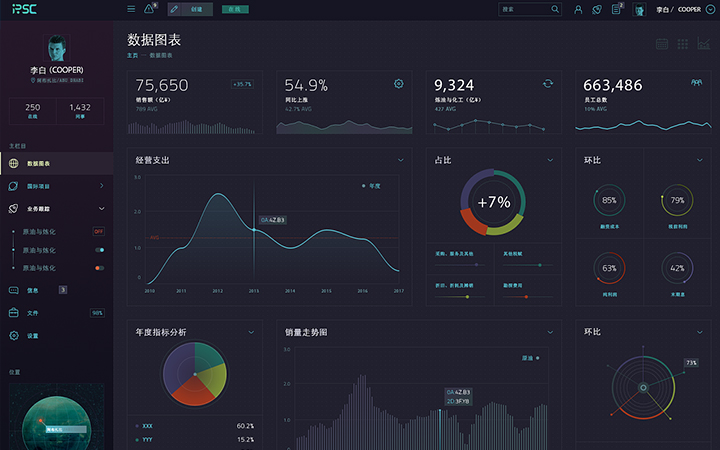Select the 业务跟踪 sidebar menu item

pos(56,208)
